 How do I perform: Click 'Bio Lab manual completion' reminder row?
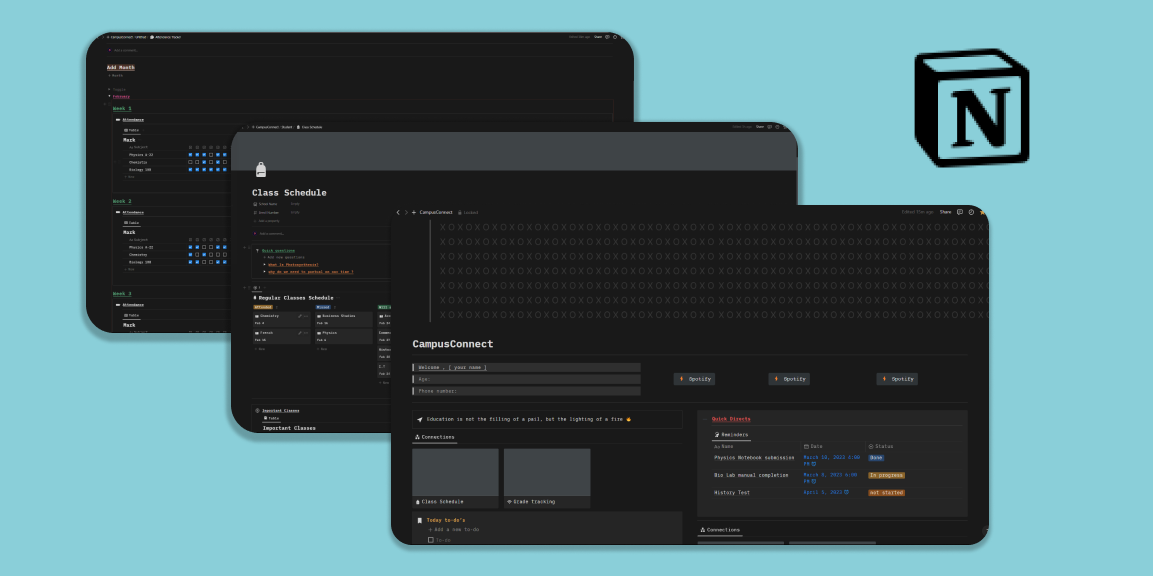point(751,475)
